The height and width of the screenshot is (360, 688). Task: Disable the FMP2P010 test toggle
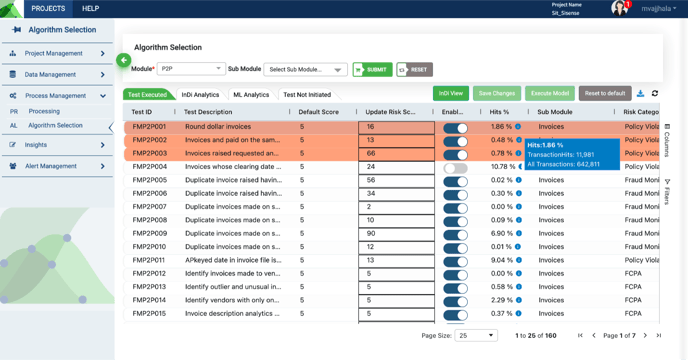pyautogui.click(x=455, y=248)
